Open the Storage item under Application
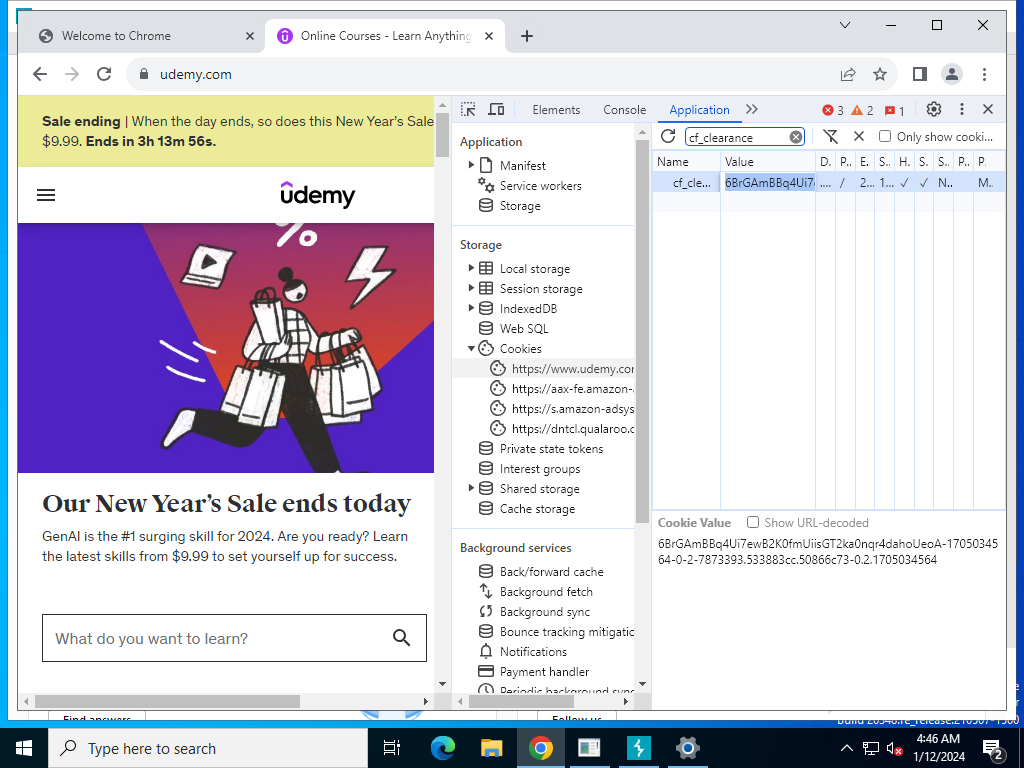 tap(520, 206)
